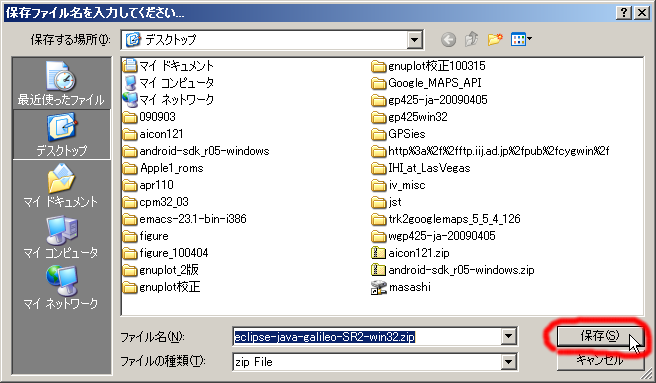This screenshot has height=383, width=656.
Task: Click the ファイル名 filename input field
Action: coord(367,337)
